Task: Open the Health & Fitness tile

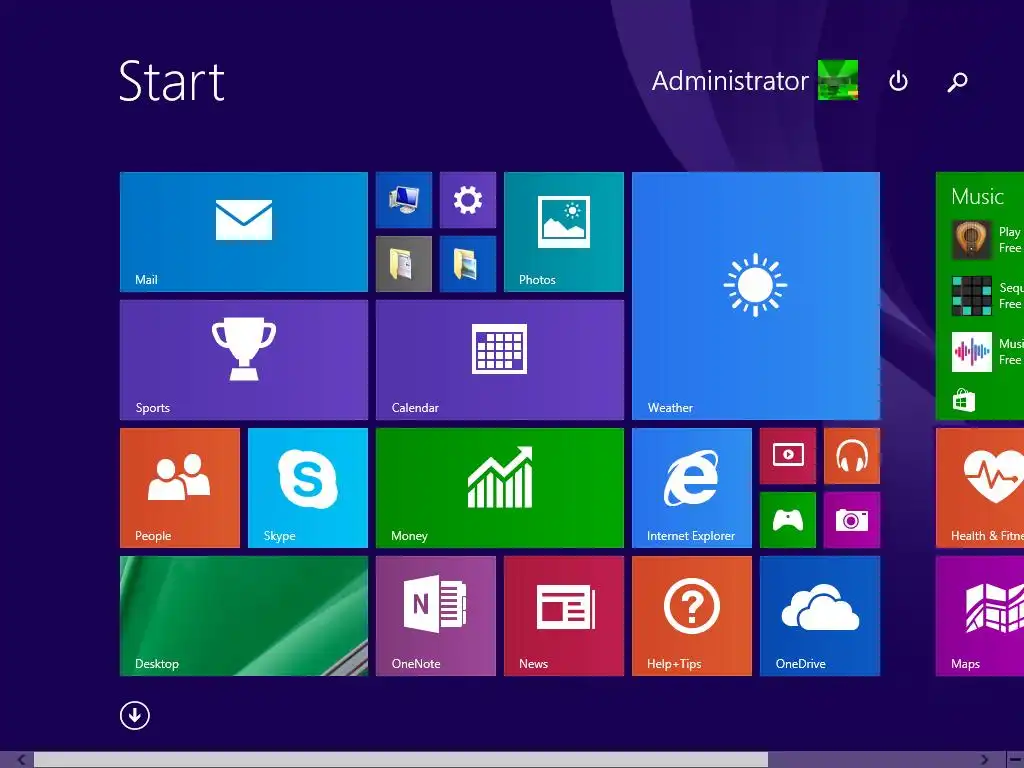Action: 980,488
